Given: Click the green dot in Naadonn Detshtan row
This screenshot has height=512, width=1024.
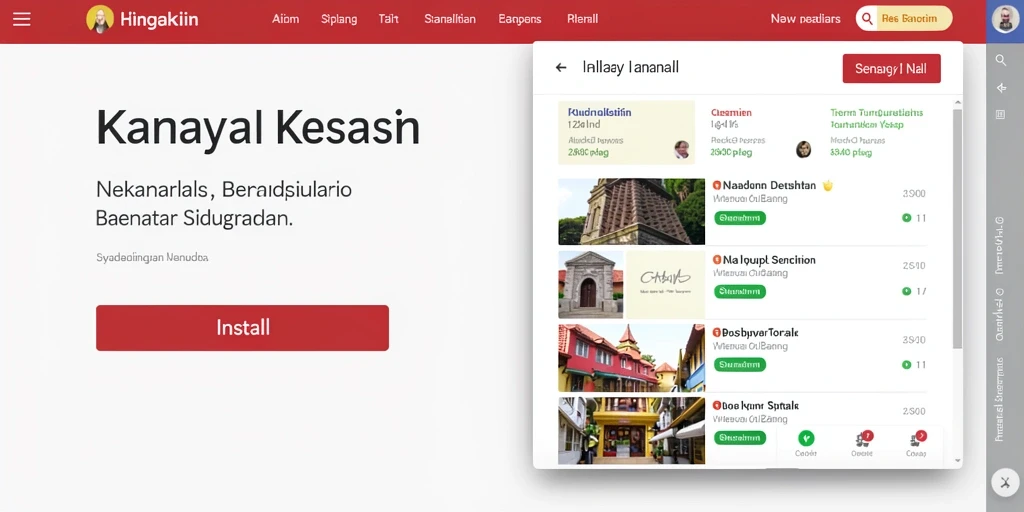Looking at the screenshot, I should 906,218.
